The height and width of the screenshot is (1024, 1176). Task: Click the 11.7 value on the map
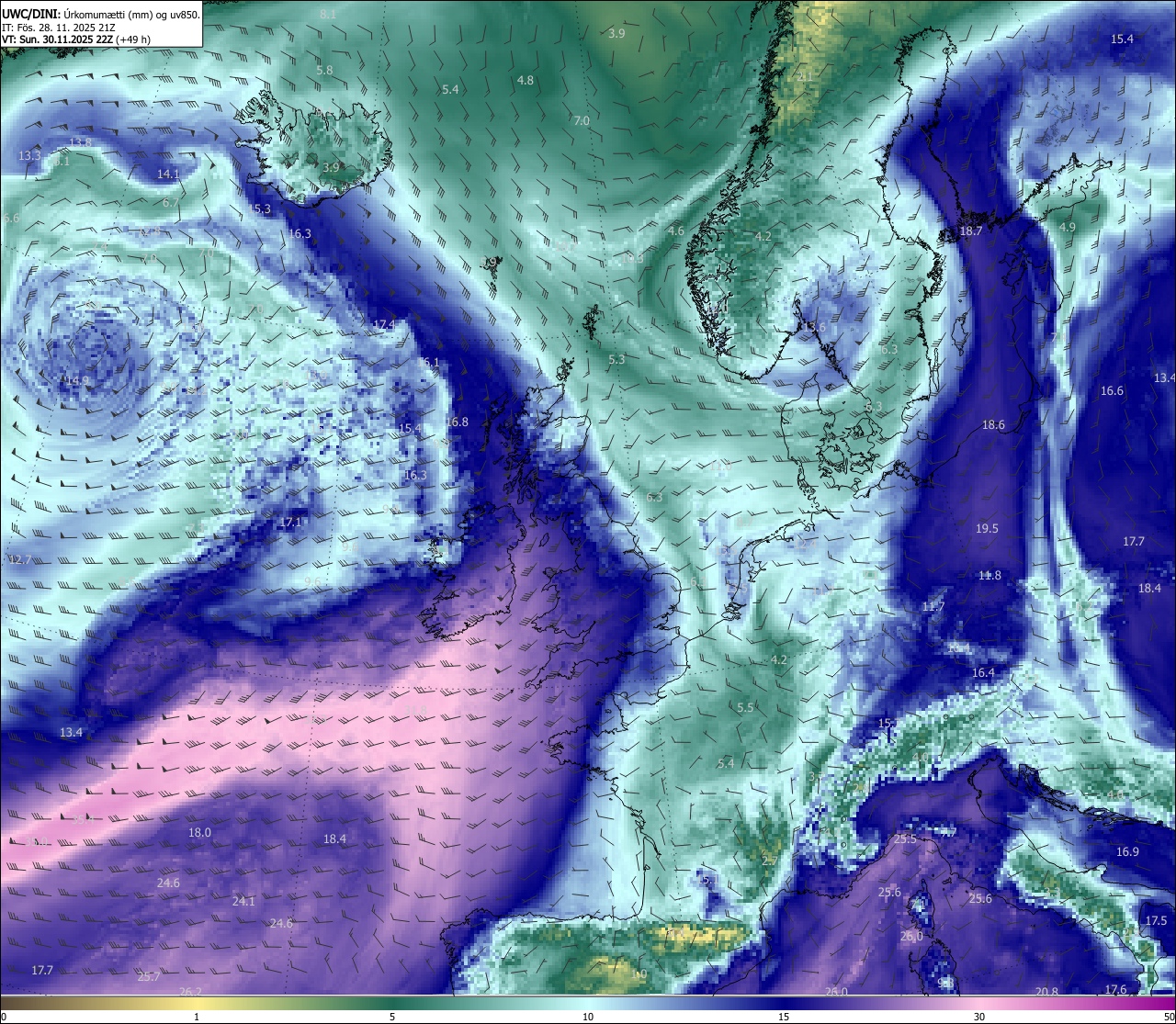point(933,607)
